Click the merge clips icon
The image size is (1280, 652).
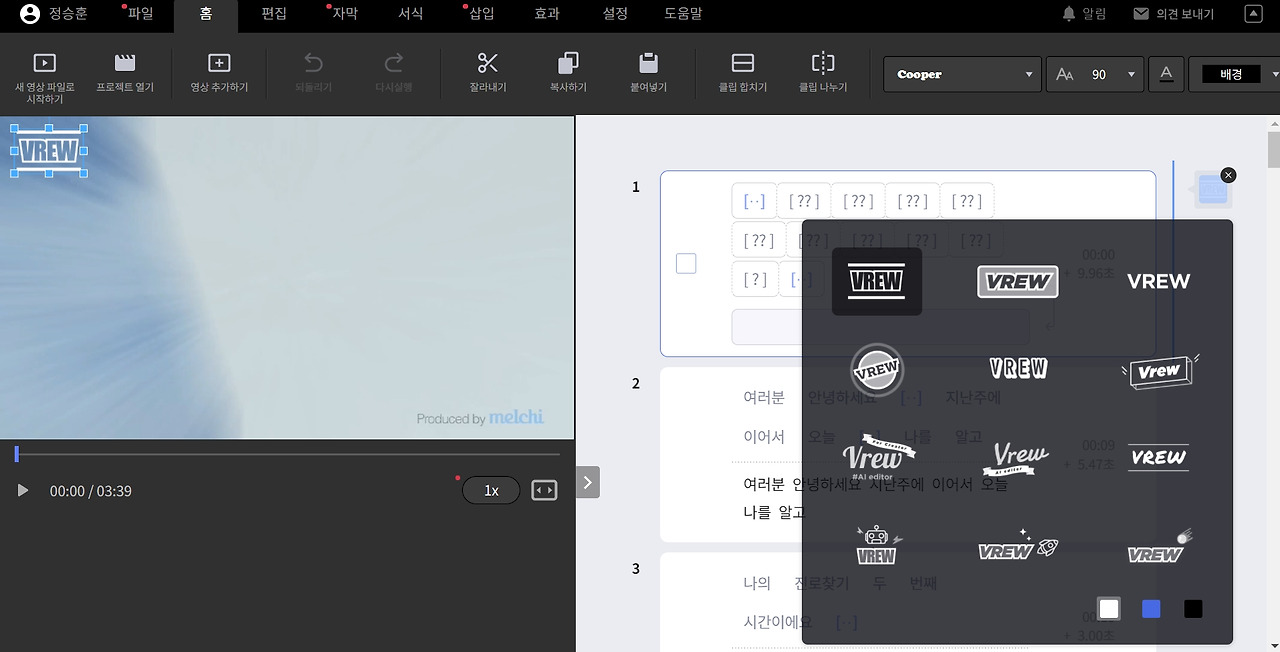[x=743, y=63]
